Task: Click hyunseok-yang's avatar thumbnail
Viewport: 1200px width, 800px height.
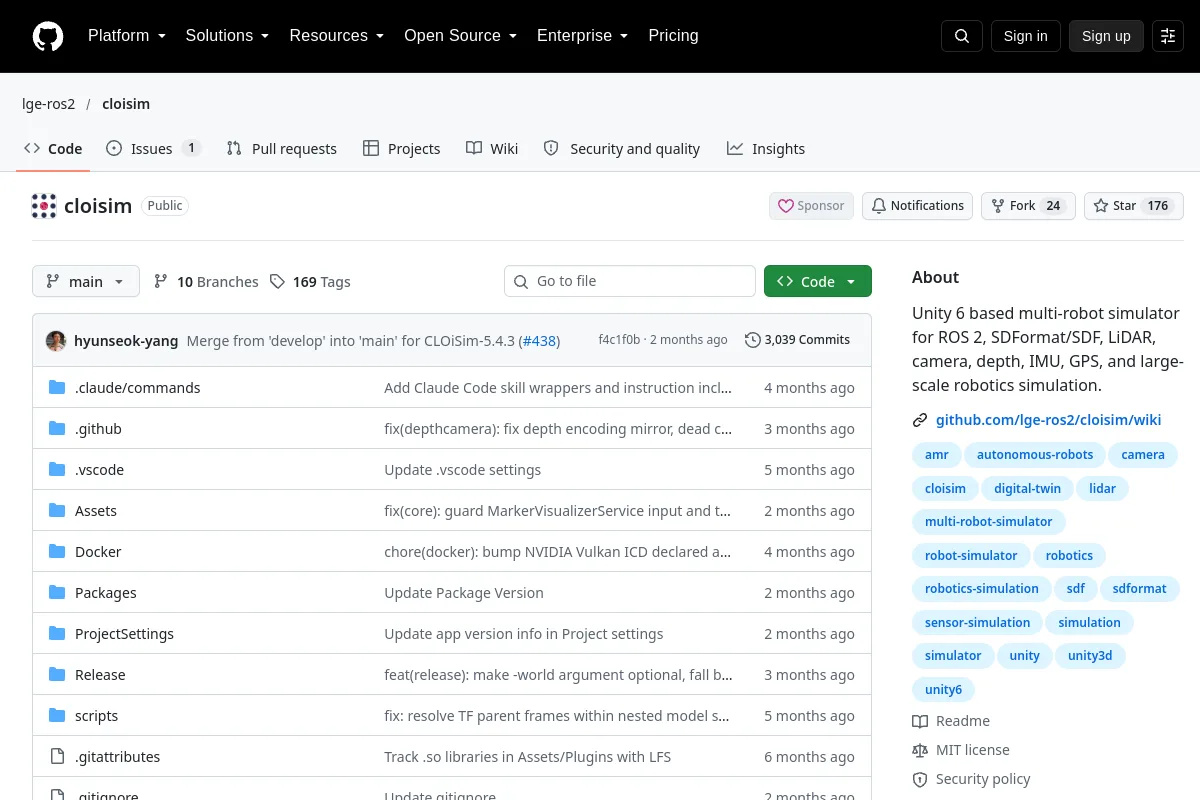Action: point(56,340)
